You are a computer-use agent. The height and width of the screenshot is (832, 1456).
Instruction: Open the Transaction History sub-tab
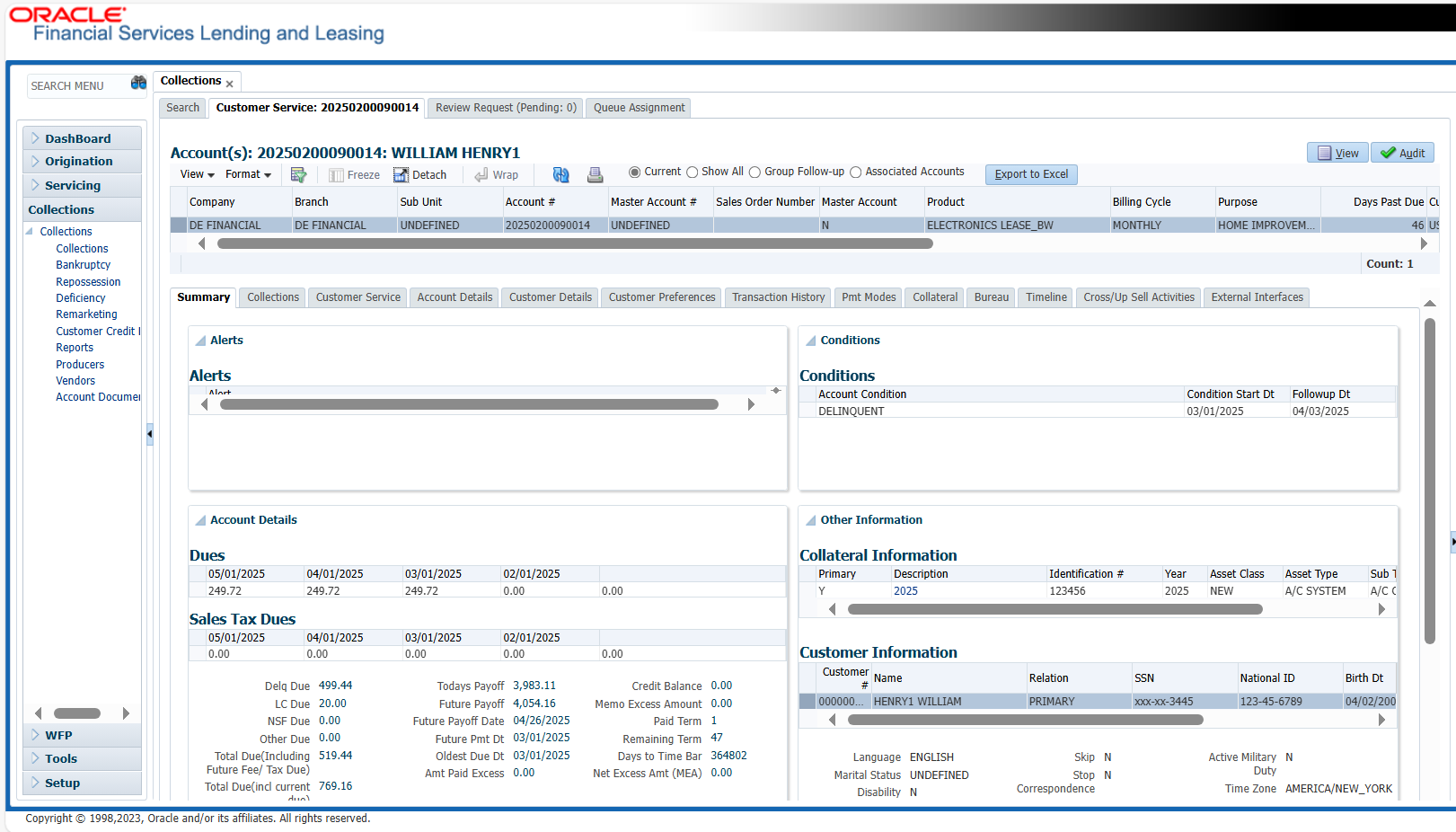click(x=778, y=297)
